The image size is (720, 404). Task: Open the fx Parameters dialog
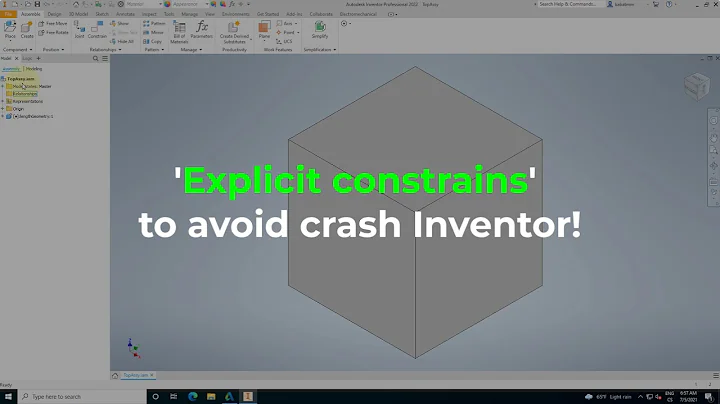click(x=202, y=30)
